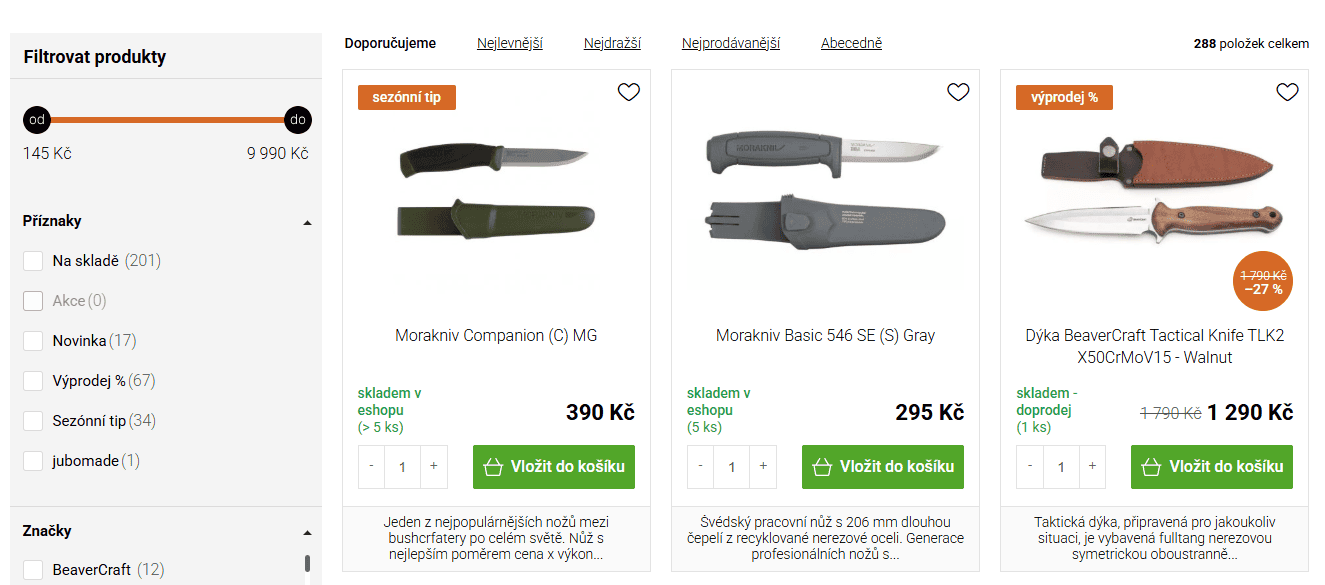1325x585 pixels.
Task: Click the plus icon for BeaverCraft dýka quantity
Action: point(1091,466)
